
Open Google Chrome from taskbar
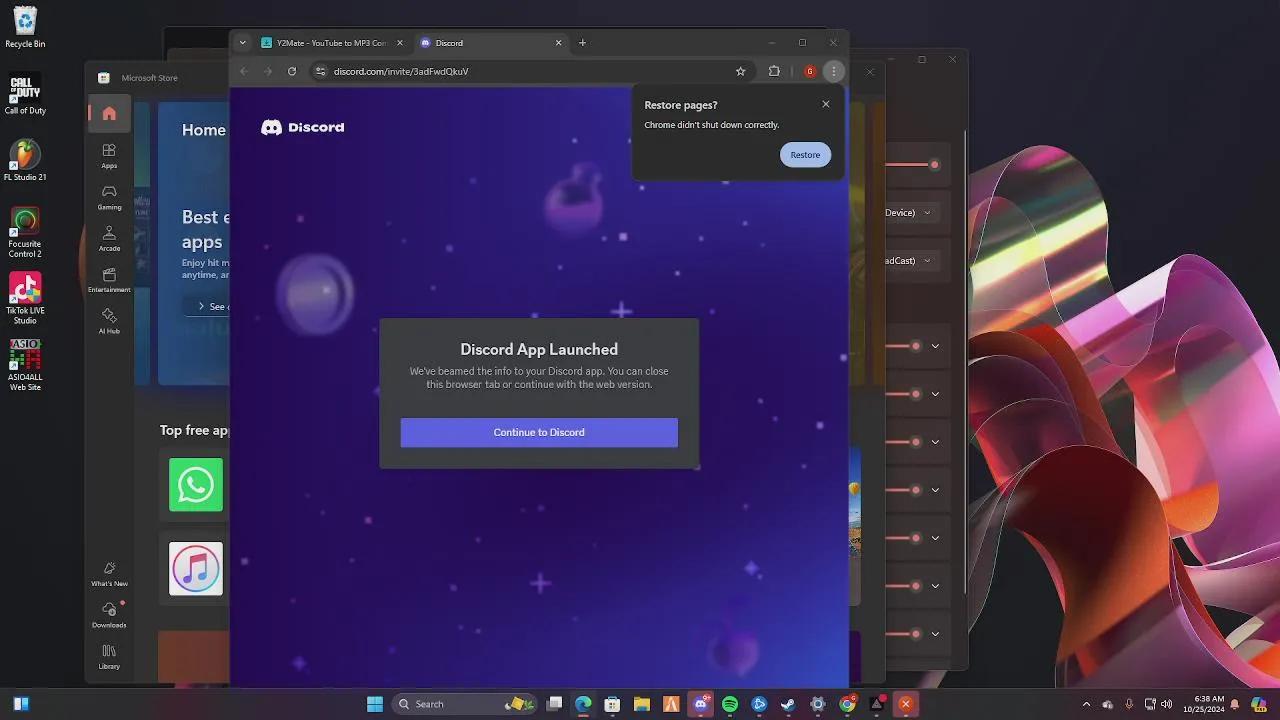(847, 704)
